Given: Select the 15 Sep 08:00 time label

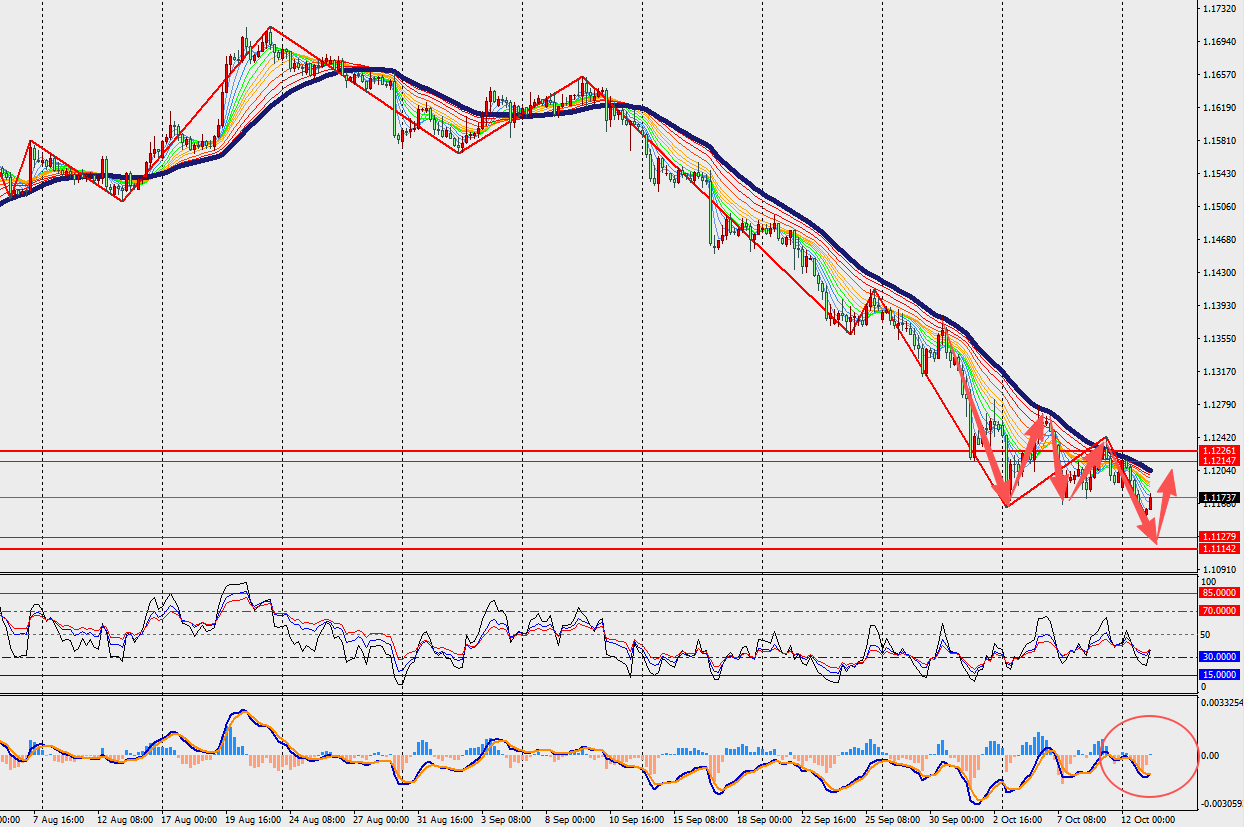Looking at the screenshot, I should point(702,818).
